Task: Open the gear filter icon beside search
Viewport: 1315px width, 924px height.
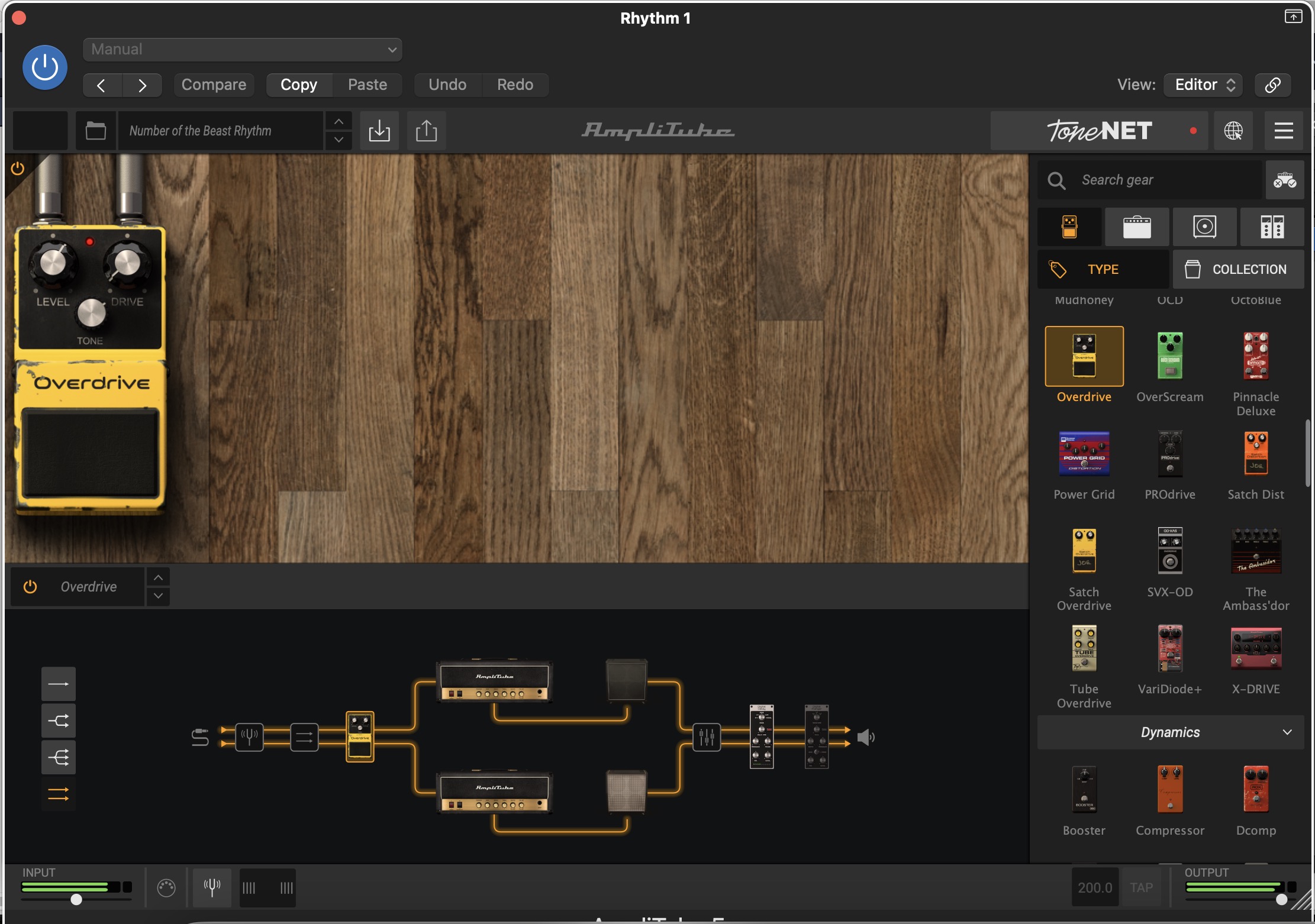Action: (1285, 180)
